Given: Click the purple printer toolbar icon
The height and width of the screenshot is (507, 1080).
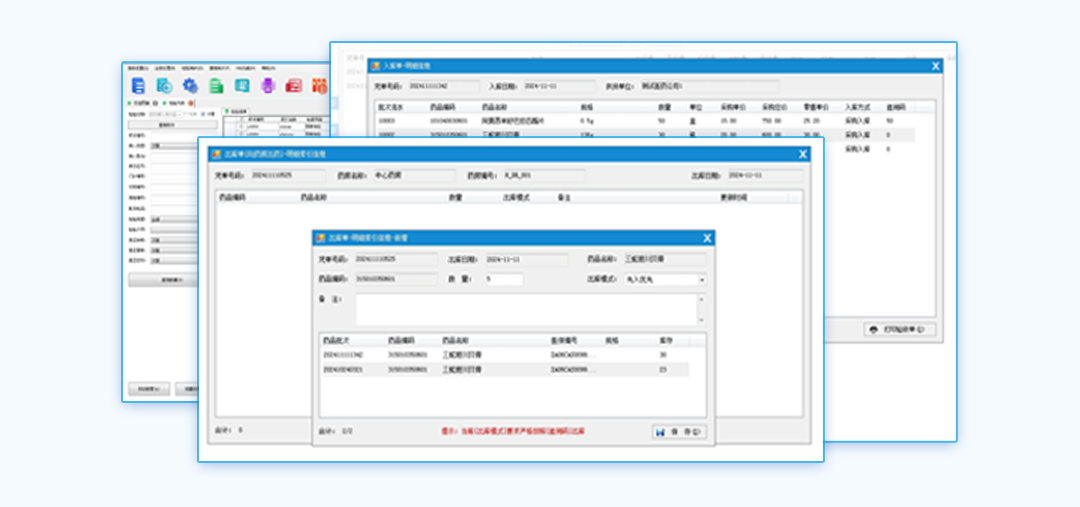Looking at the screenshot, I should click(268, 86).
